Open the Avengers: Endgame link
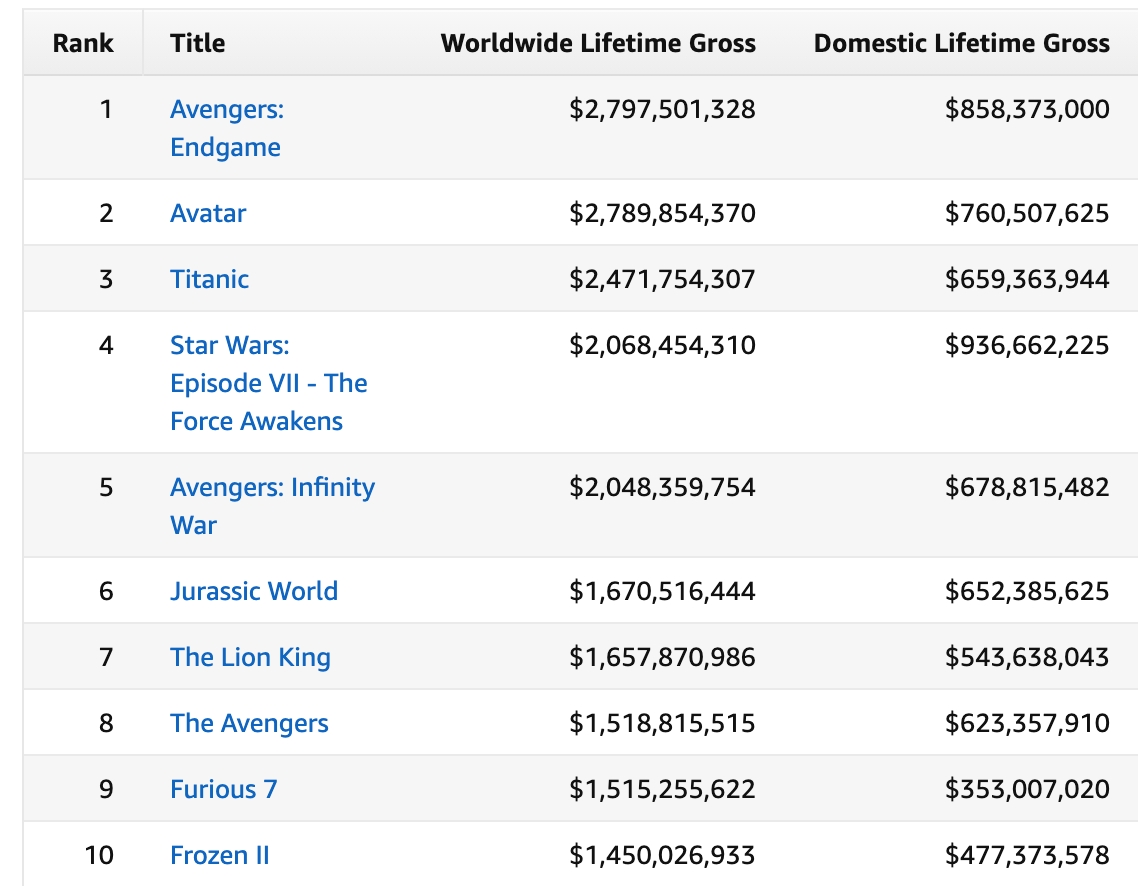The image size is (1138, 886). tap(226, 128)
